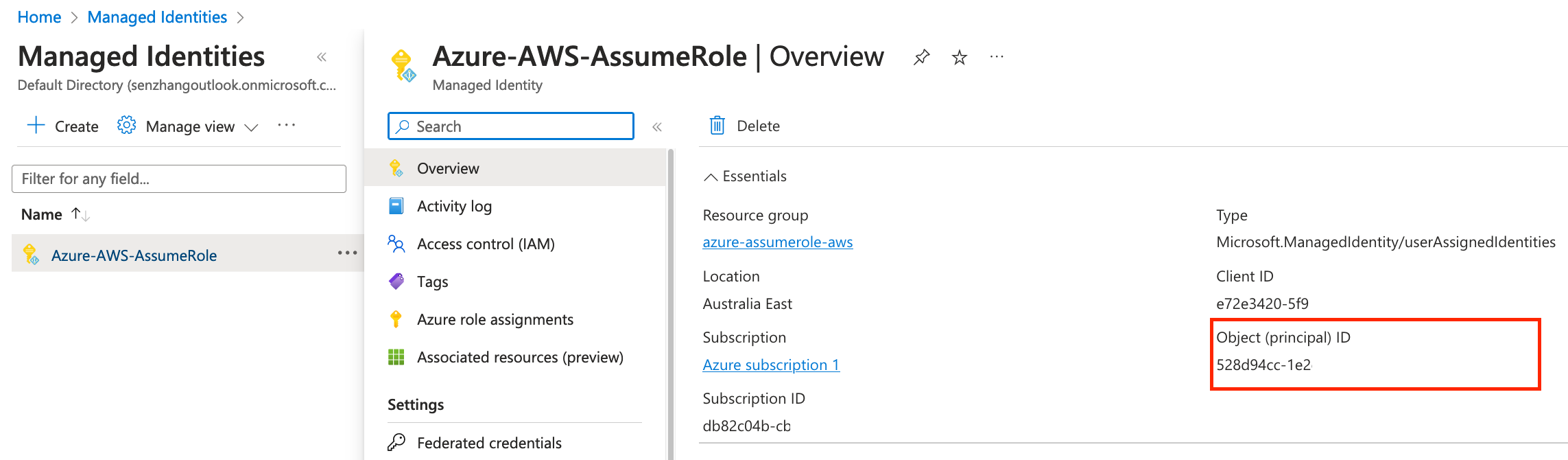
Task: Collapse the Managed Identities list panel
Action: click(322, 57)
